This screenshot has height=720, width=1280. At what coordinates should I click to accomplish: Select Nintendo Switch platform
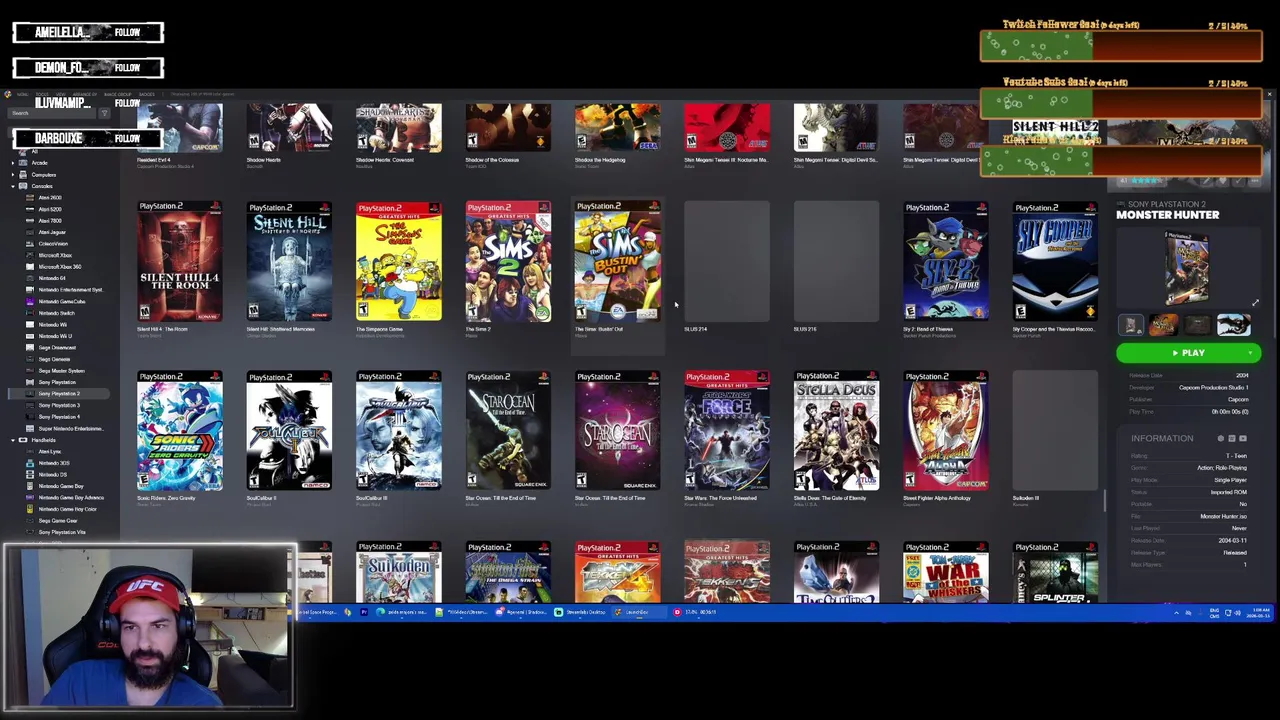56,313
